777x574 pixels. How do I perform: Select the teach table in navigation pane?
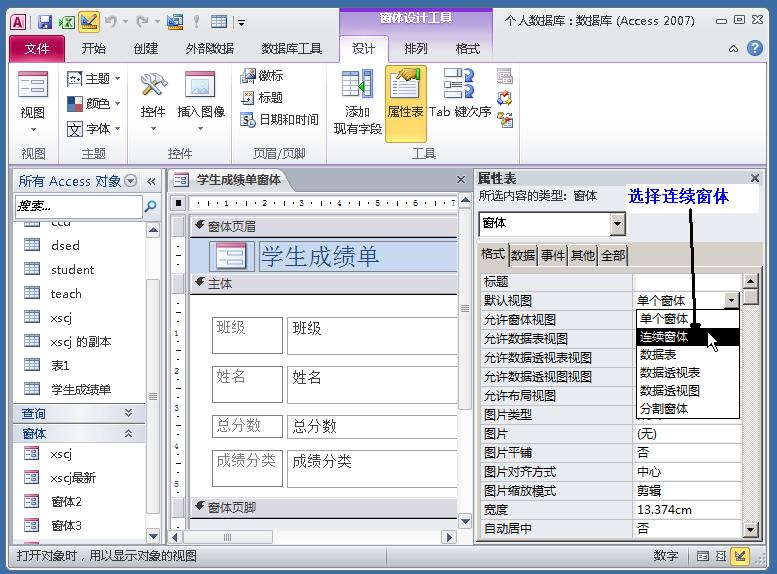pyautogui.click(x=66, y=294)
